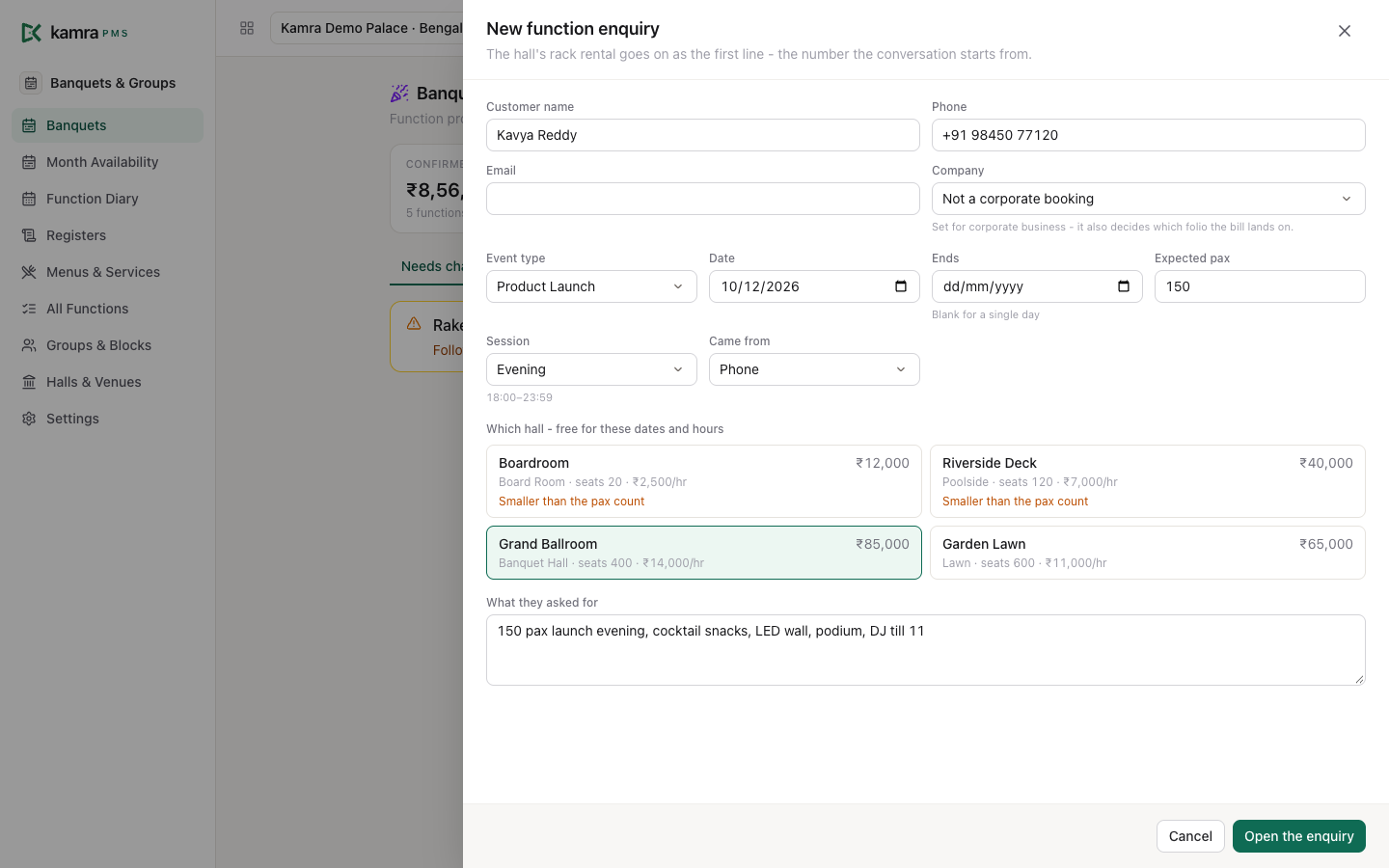
Task: Go to Menus & Services
Action: click(x=107, y=272)
